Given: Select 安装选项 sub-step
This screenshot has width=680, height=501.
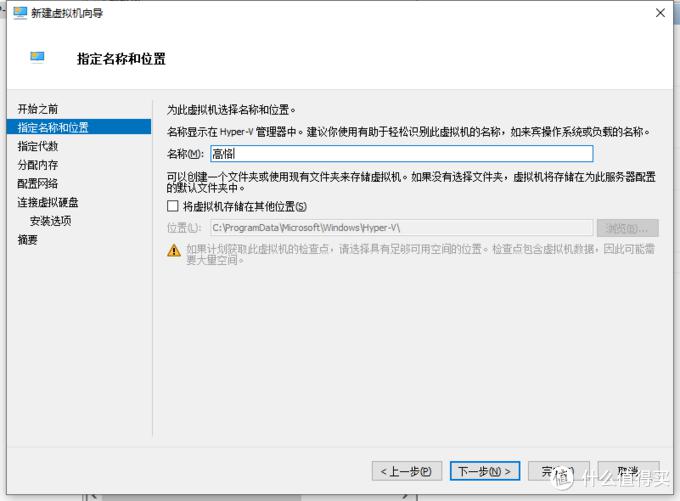Looking at the screenshot, I should 51,221.
